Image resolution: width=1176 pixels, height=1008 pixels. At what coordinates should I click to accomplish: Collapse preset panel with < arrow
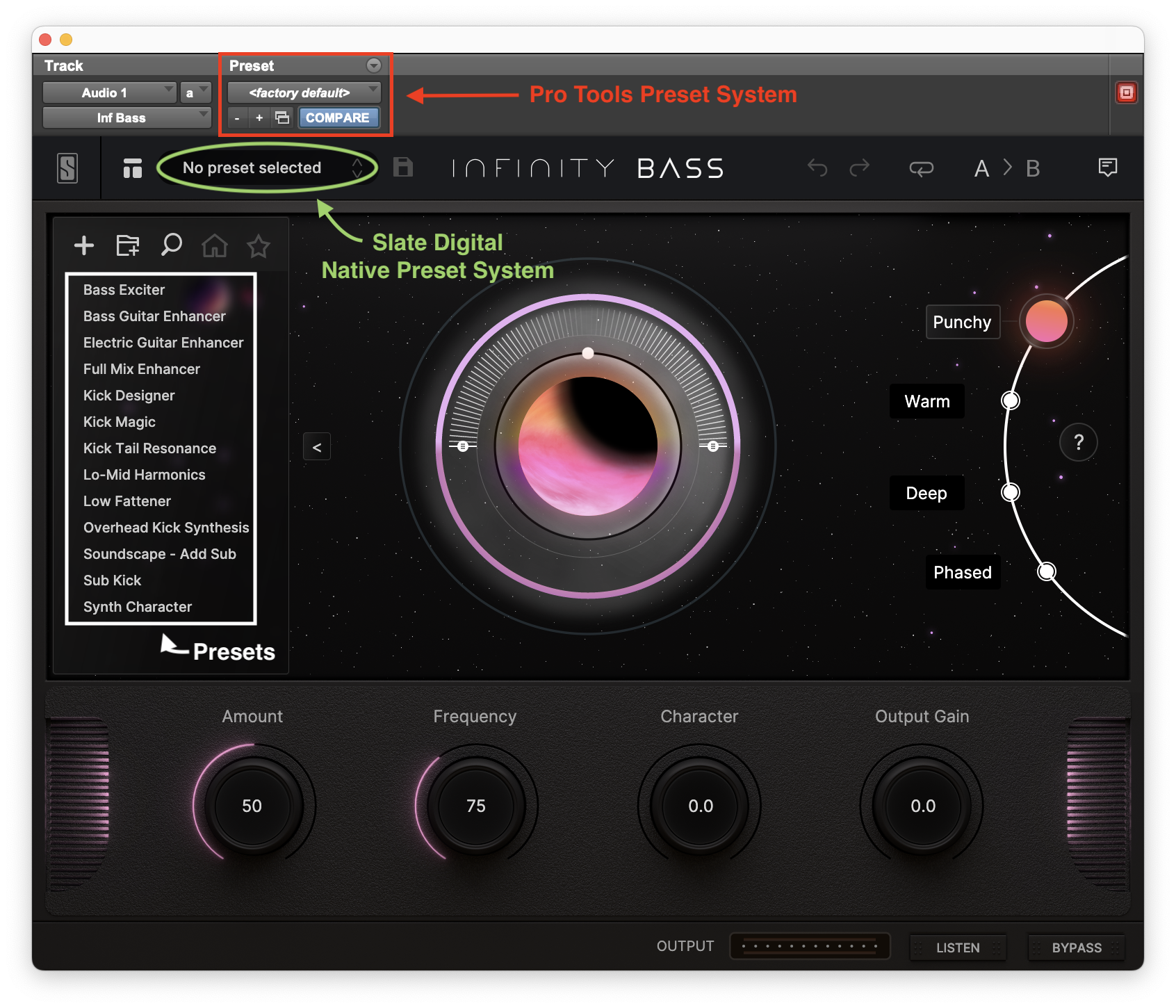click(317, 447)
